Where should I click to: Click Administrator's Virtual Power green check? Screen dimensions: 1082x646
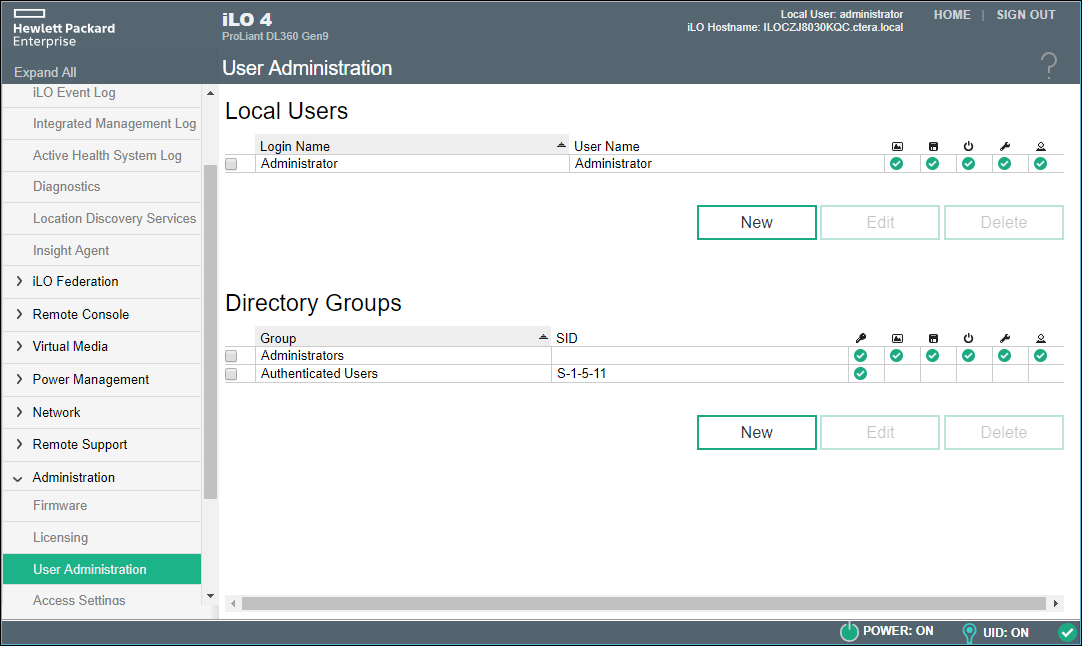pos(969,164)
